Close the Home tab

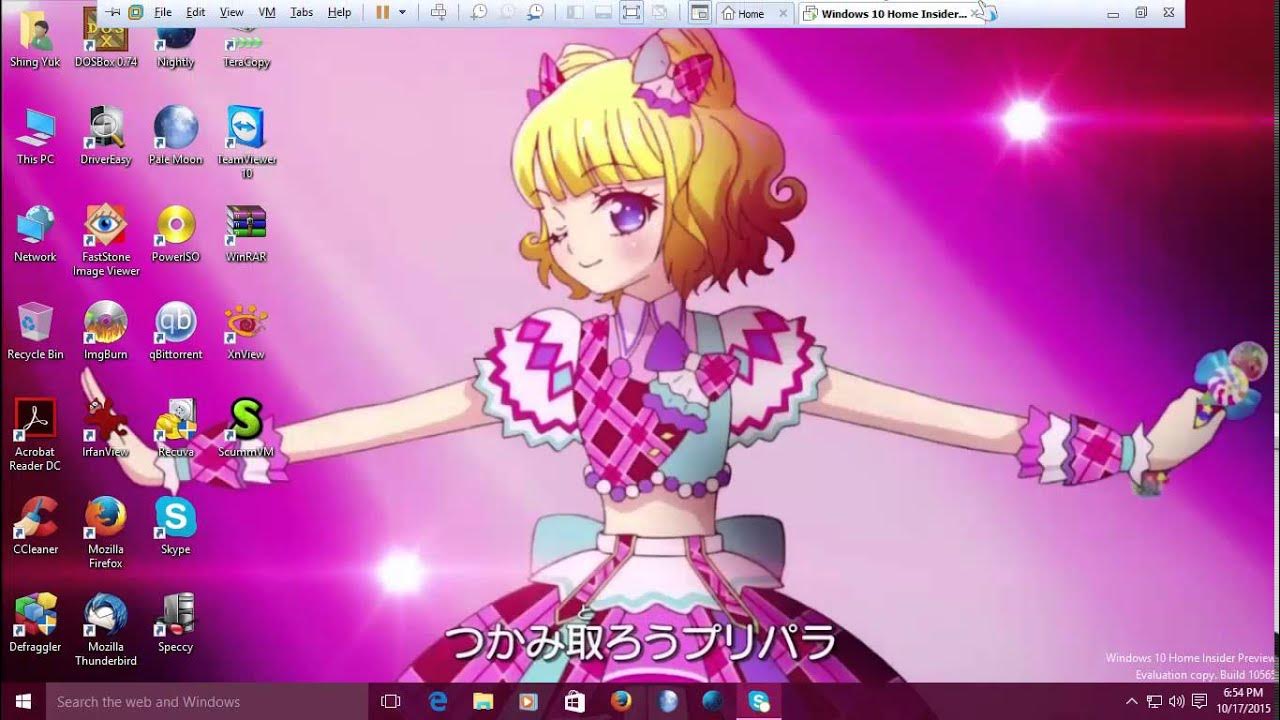pos(783,13)
